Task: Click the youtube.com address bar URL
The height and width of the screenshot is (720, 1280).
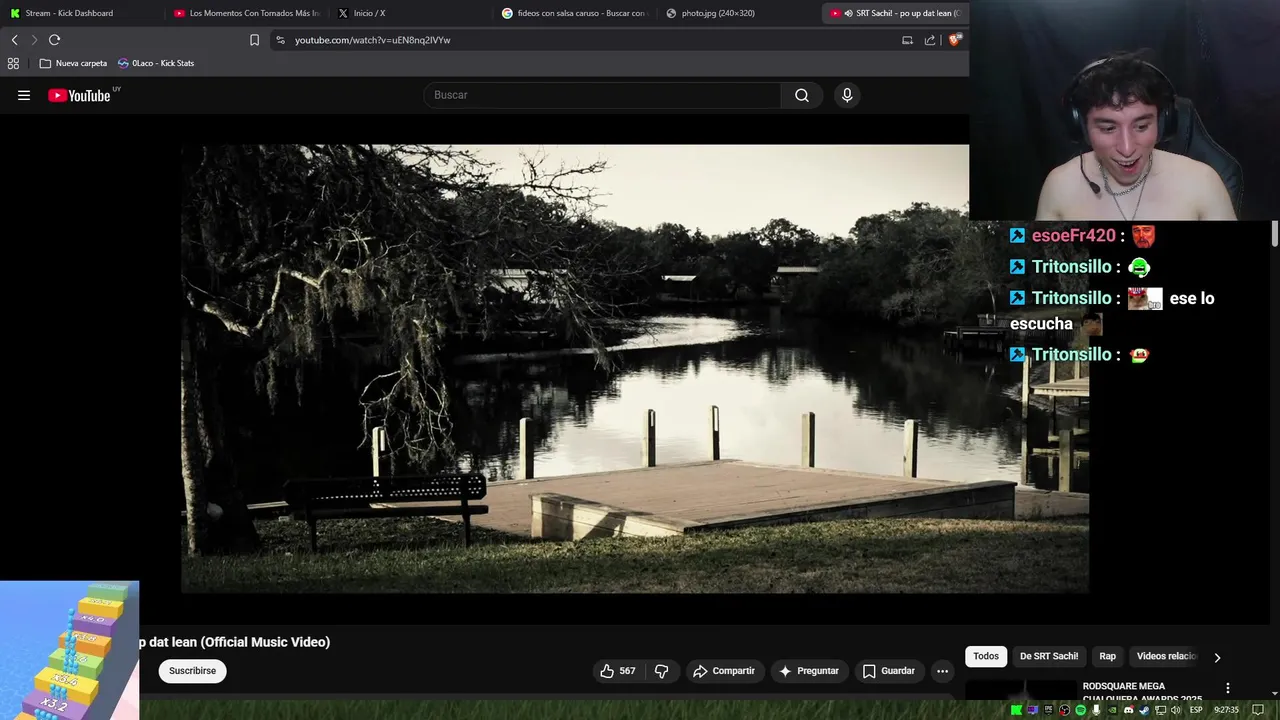Action: click(372, 40)
